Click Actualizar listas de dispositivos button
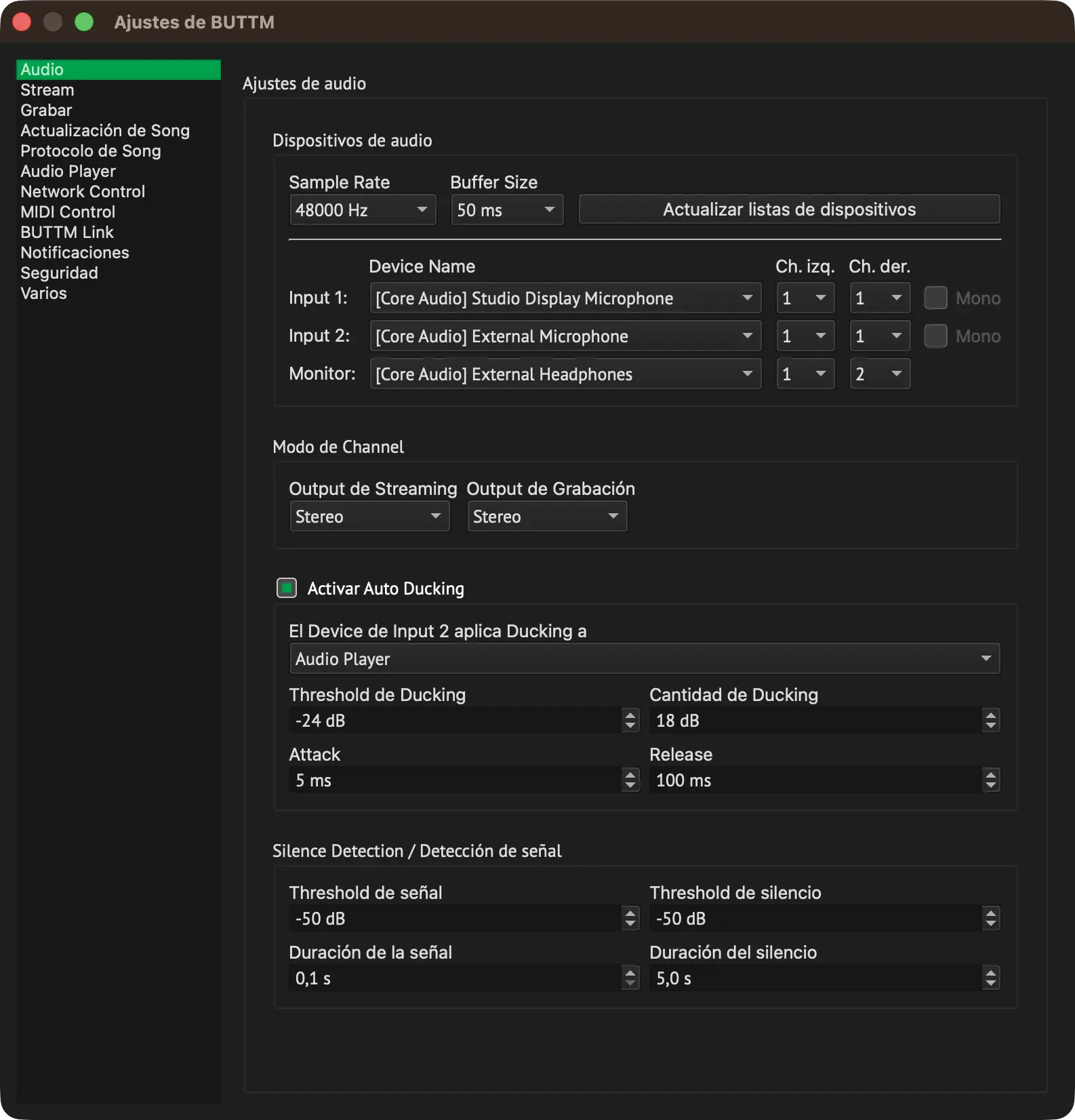1075x1120 pixels. (x=789, y=209)
